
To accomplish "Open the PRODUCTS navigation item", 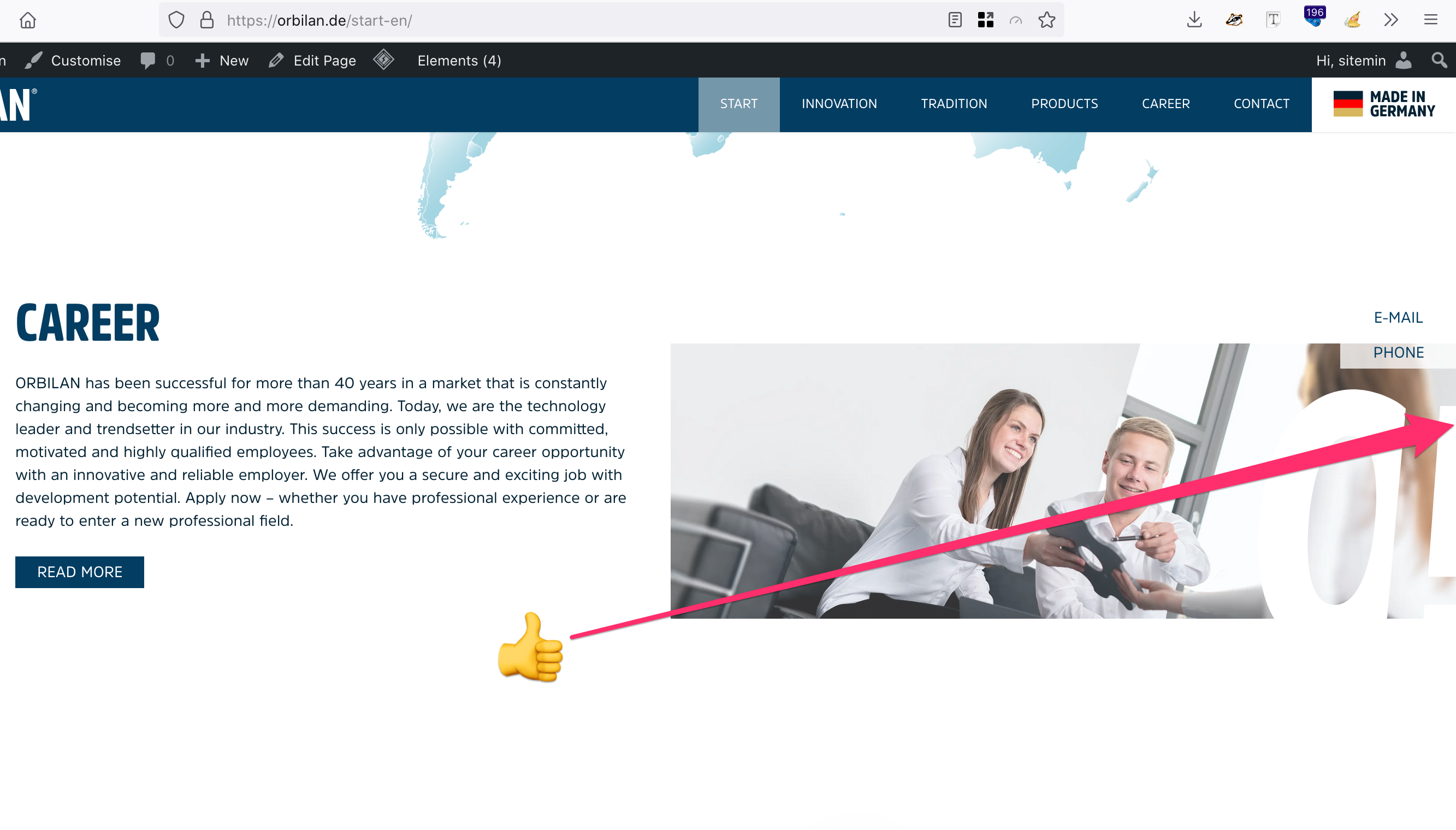I will click(1064, 104).
